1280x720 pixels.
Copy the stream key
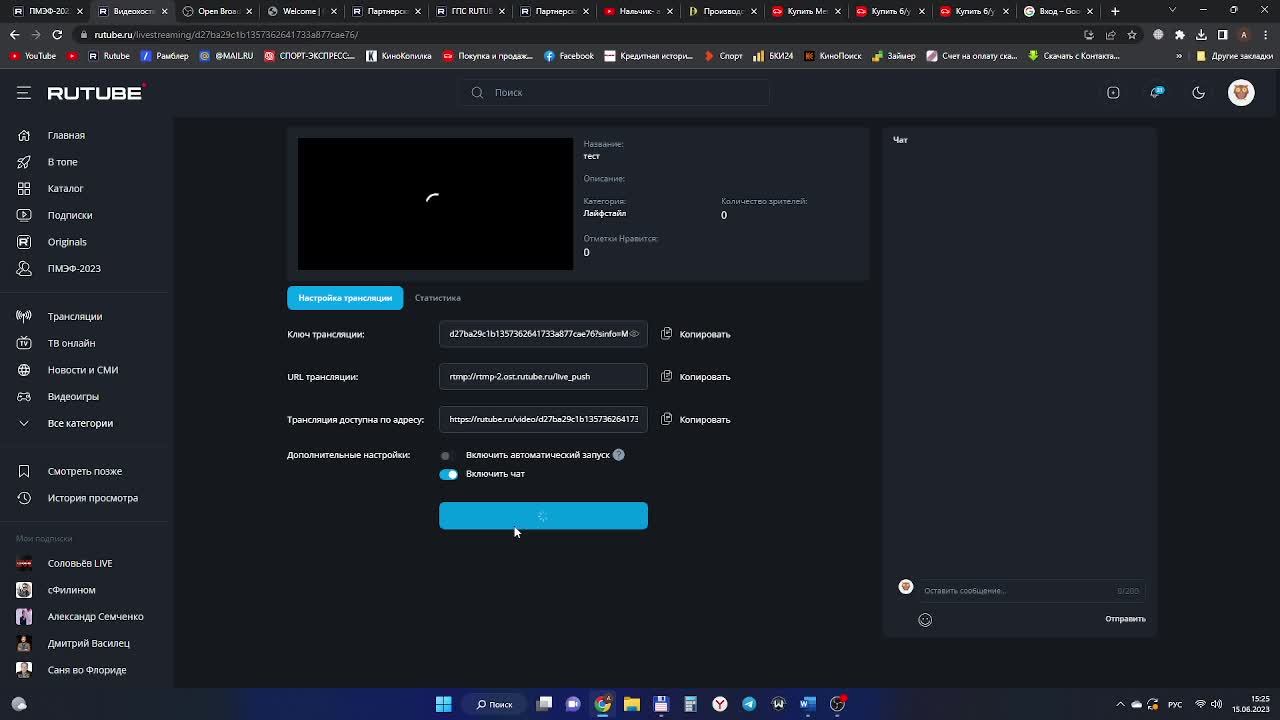(696, 334)
